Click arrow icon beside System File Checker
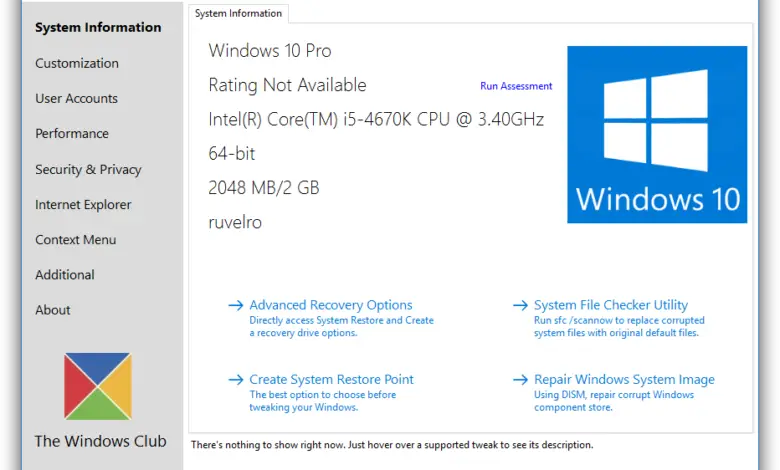The width and height of the screenshot is (780, 470). pos(520,305)
